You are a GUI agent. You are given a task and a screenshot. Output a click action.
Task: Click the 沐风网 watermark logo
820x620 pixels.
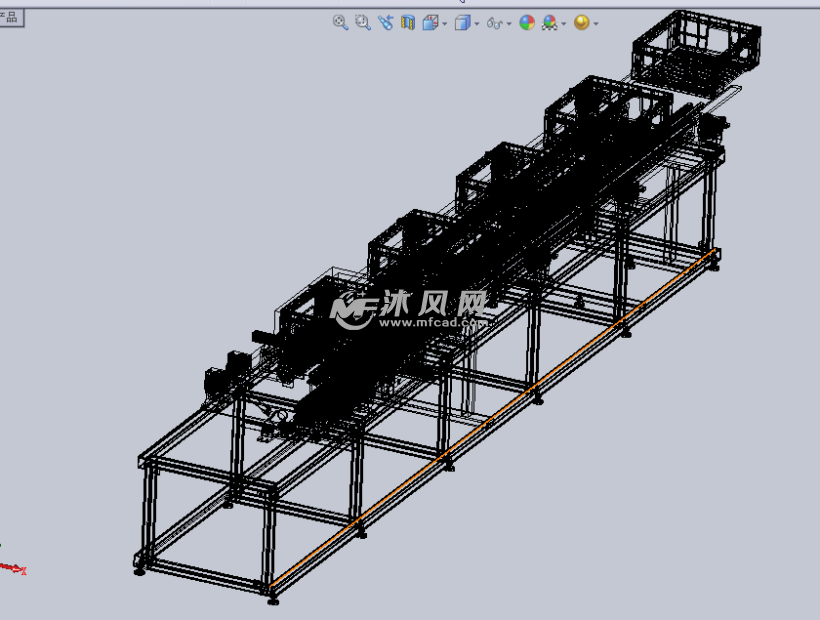click(x=410, y=308)
